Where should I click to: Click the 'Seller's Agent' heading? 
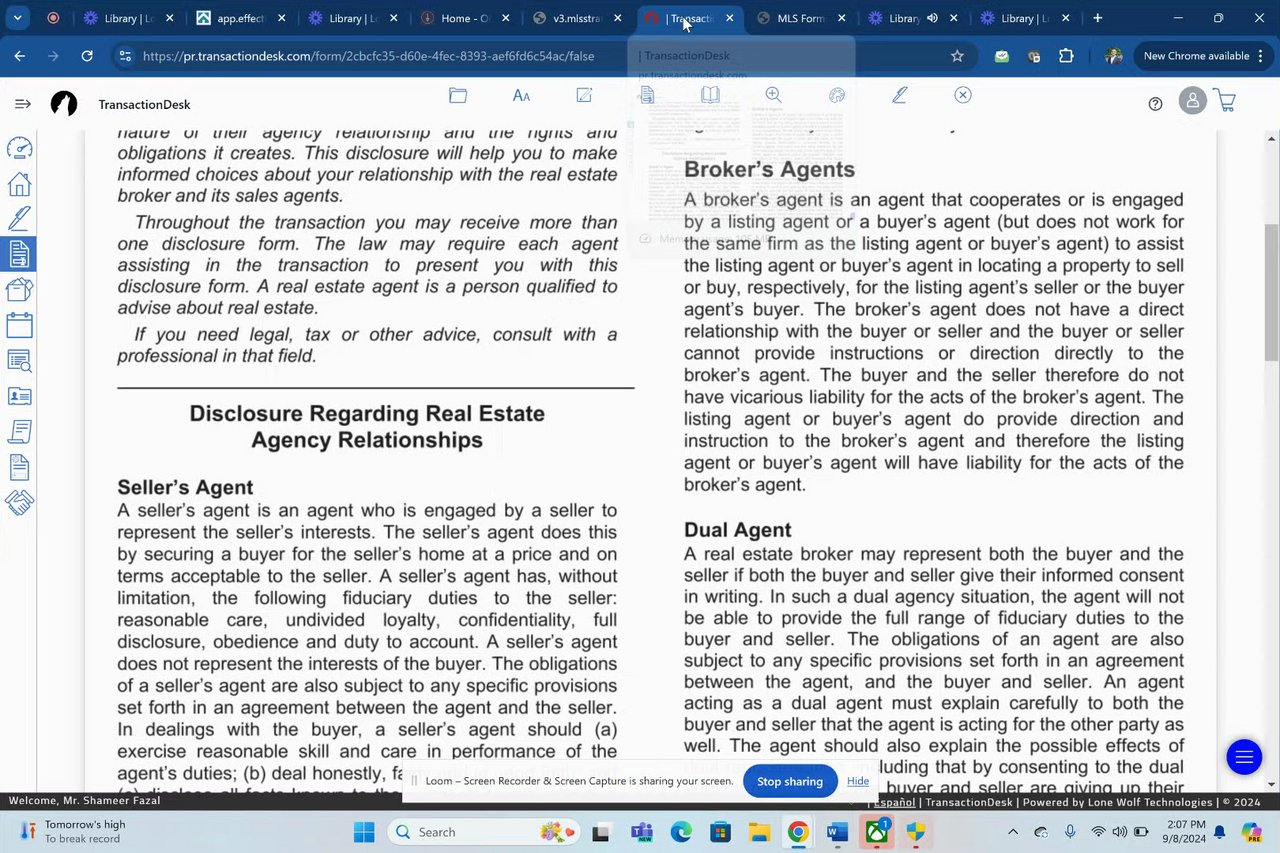click(185, 487)
